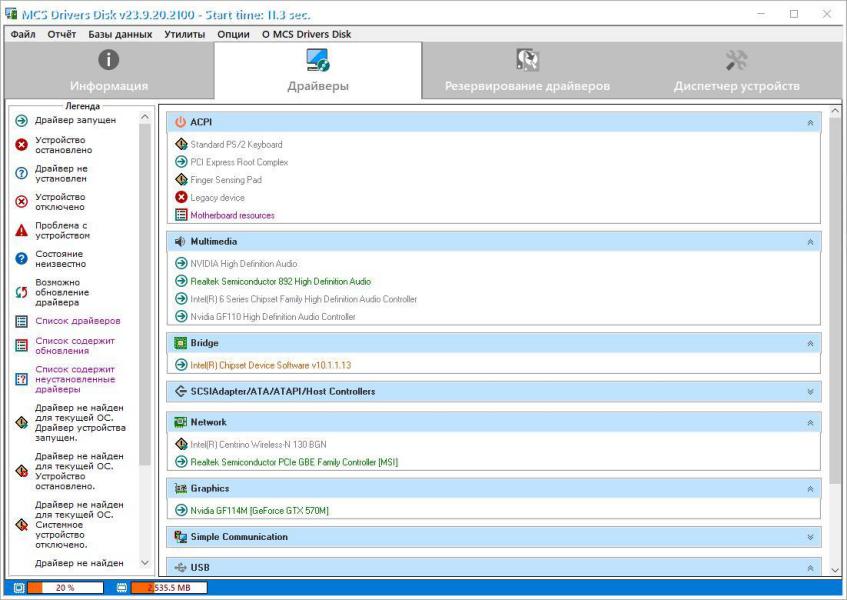The height and width of the screenshot is (600, 847).
Task: Switch to the Резервирование драйверов tab
Action: coord(527,71)
